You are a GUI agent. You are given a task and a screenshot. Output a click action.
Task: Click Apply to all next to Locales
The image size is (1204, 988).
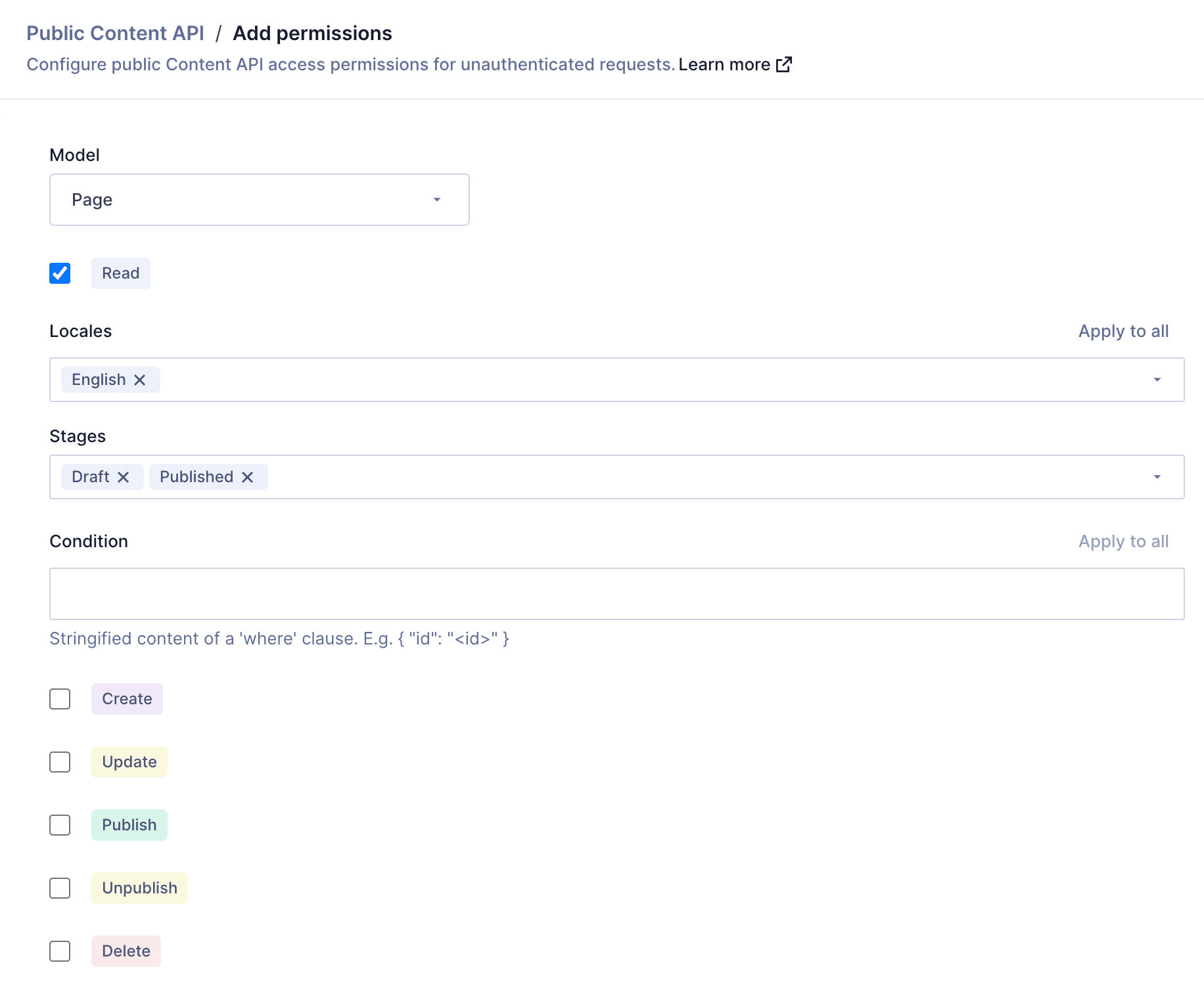(x=1123, y=331)
